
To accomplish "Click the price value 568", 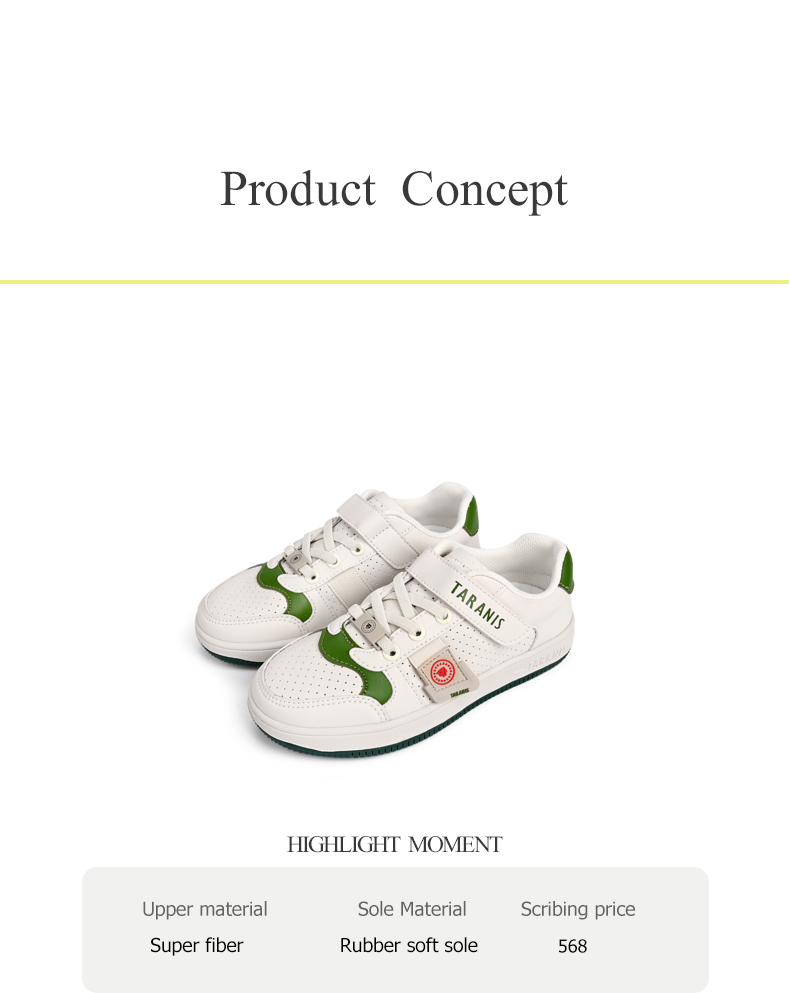I will pos(573,946).
